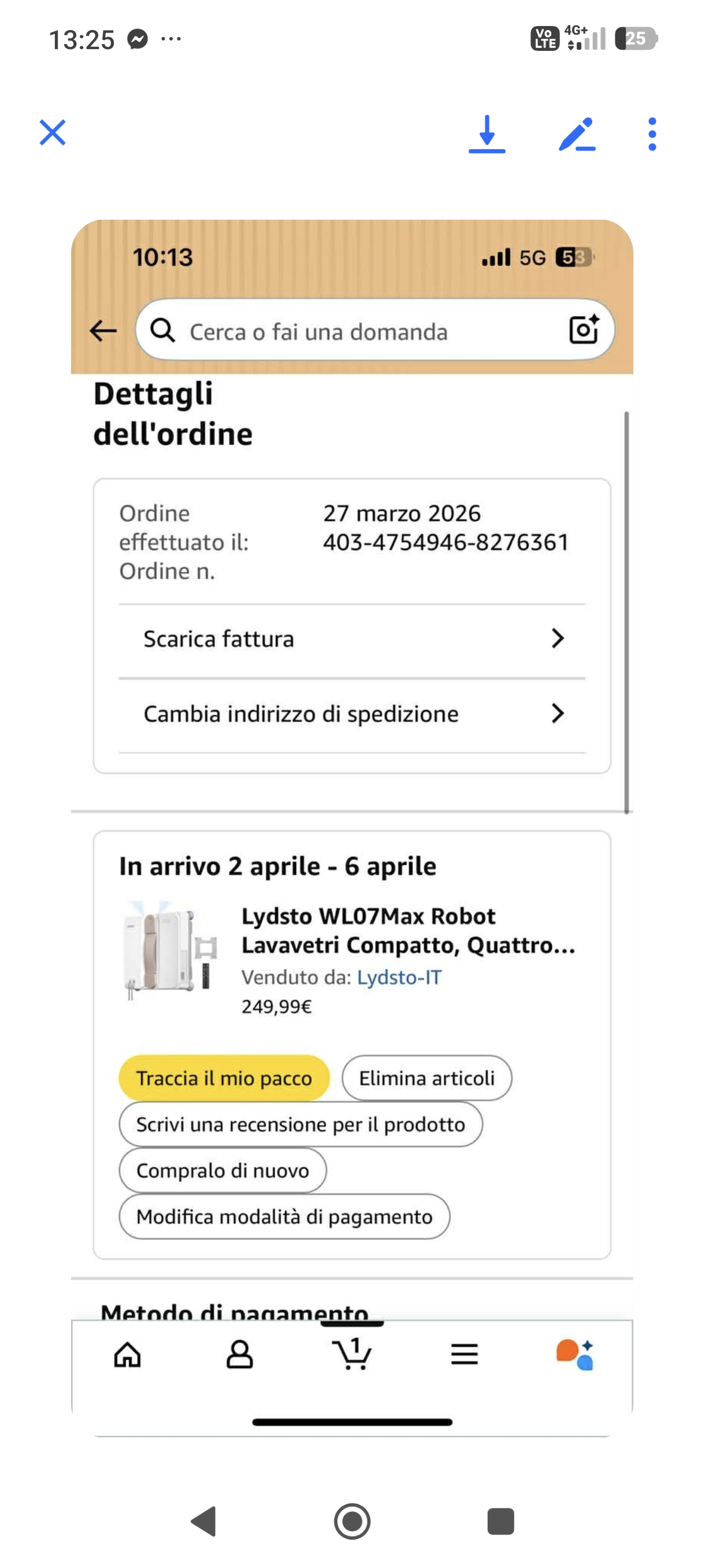Open Cambia indirizzo di spedizione chevron

click(x=557, y=713)
